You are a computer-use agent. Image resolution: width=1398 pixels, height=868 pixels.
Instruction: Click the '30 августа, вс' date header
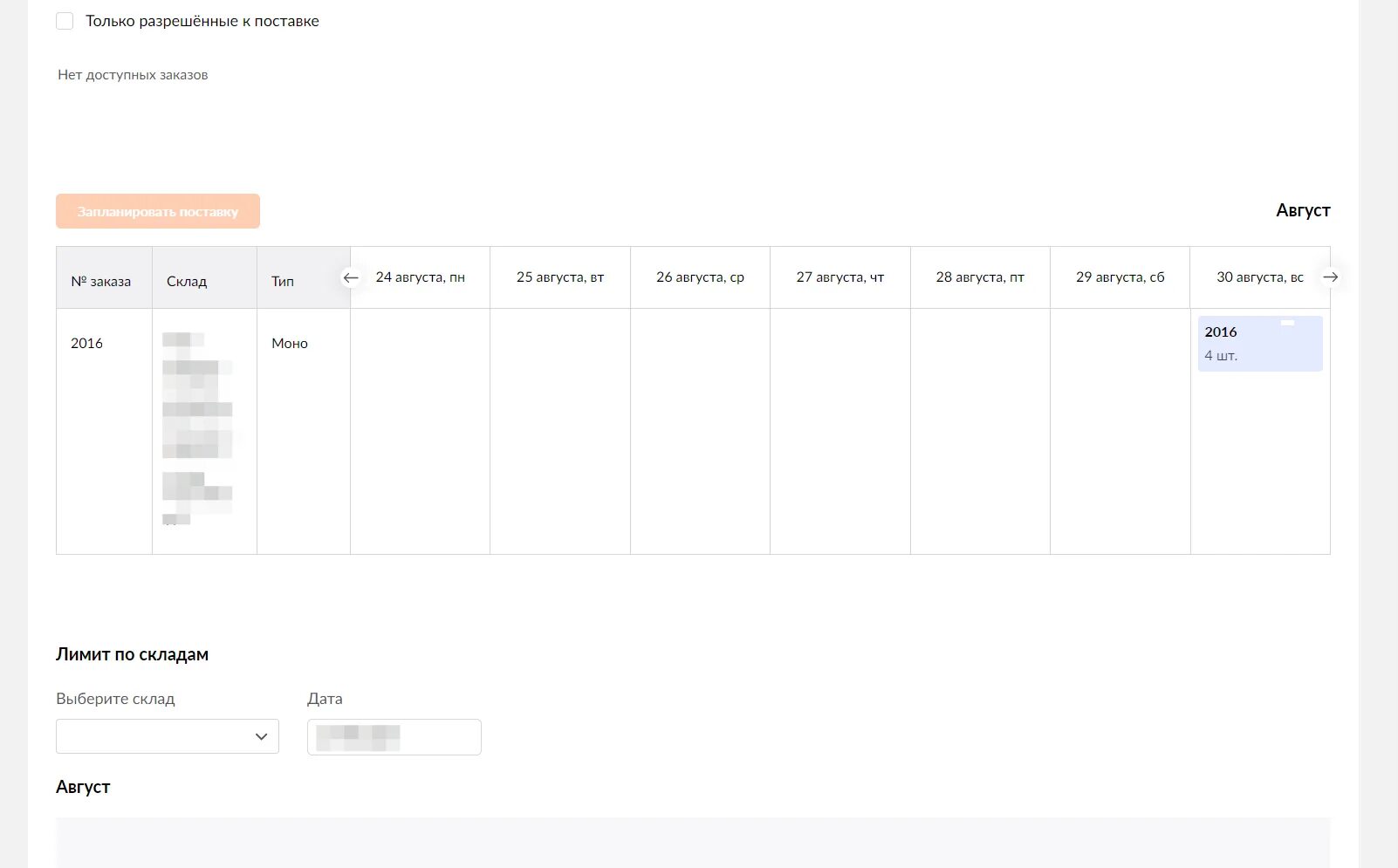(x=1260, y=277)
